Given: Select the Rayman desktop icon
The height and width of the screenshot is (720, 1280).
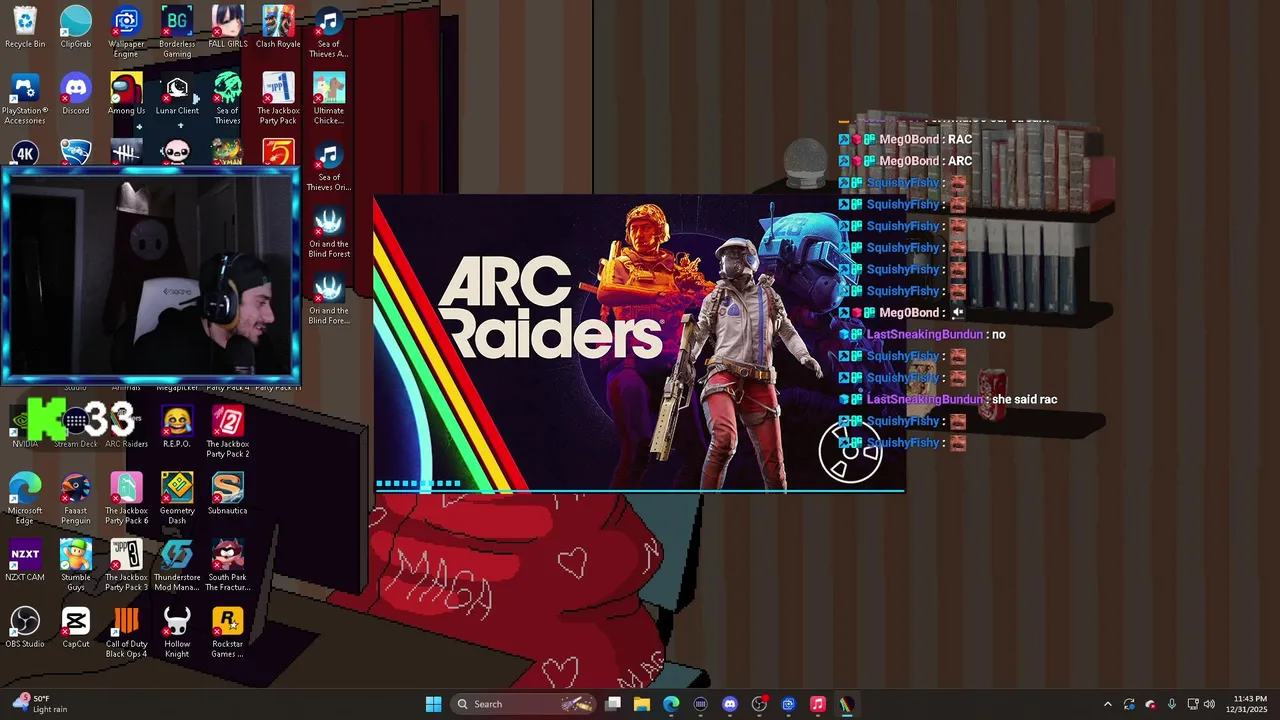Looking at the screenshot, I should [x=228, y=152].
